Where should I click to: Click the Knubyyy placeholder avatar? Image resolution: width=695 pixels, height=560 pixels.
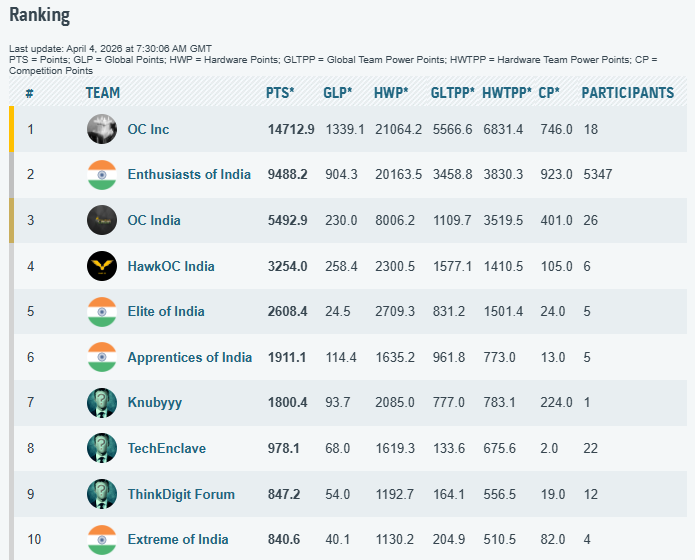[102, 403]
